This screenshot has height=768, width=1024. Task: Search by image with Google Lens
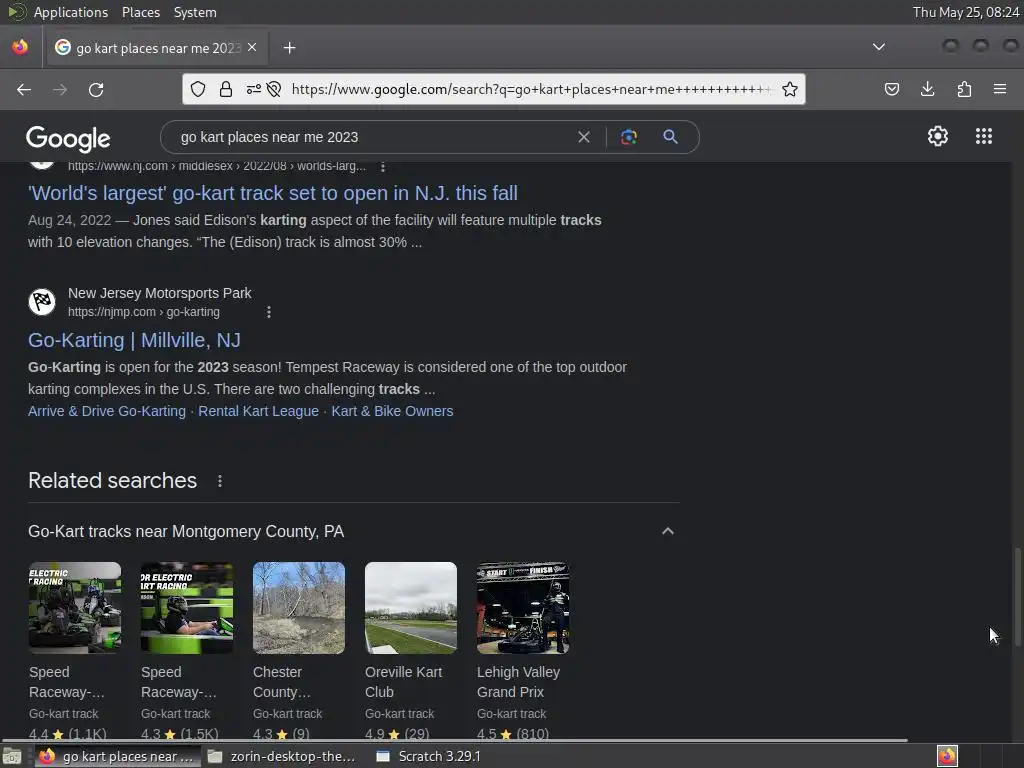pos(628,137)
